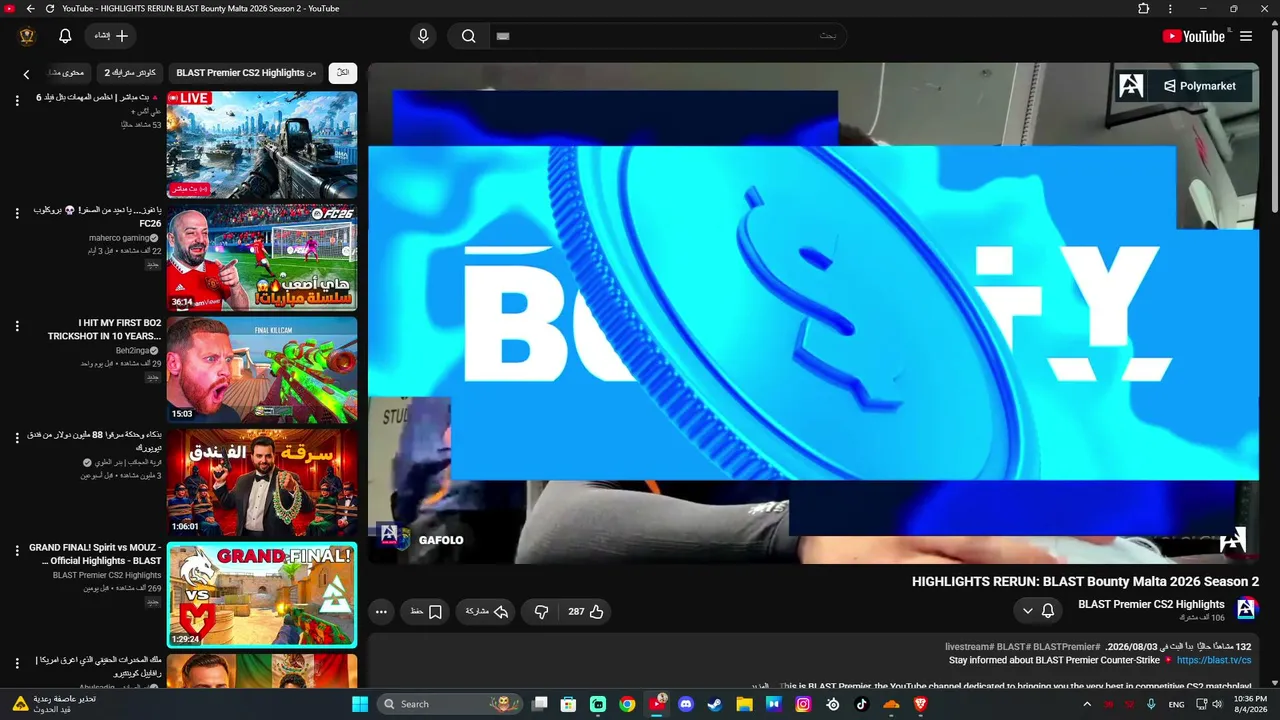The height and width of the screenshot is (720, 1280).
Task: Open Instagram from the taskbar
Action: click(803, 704)
